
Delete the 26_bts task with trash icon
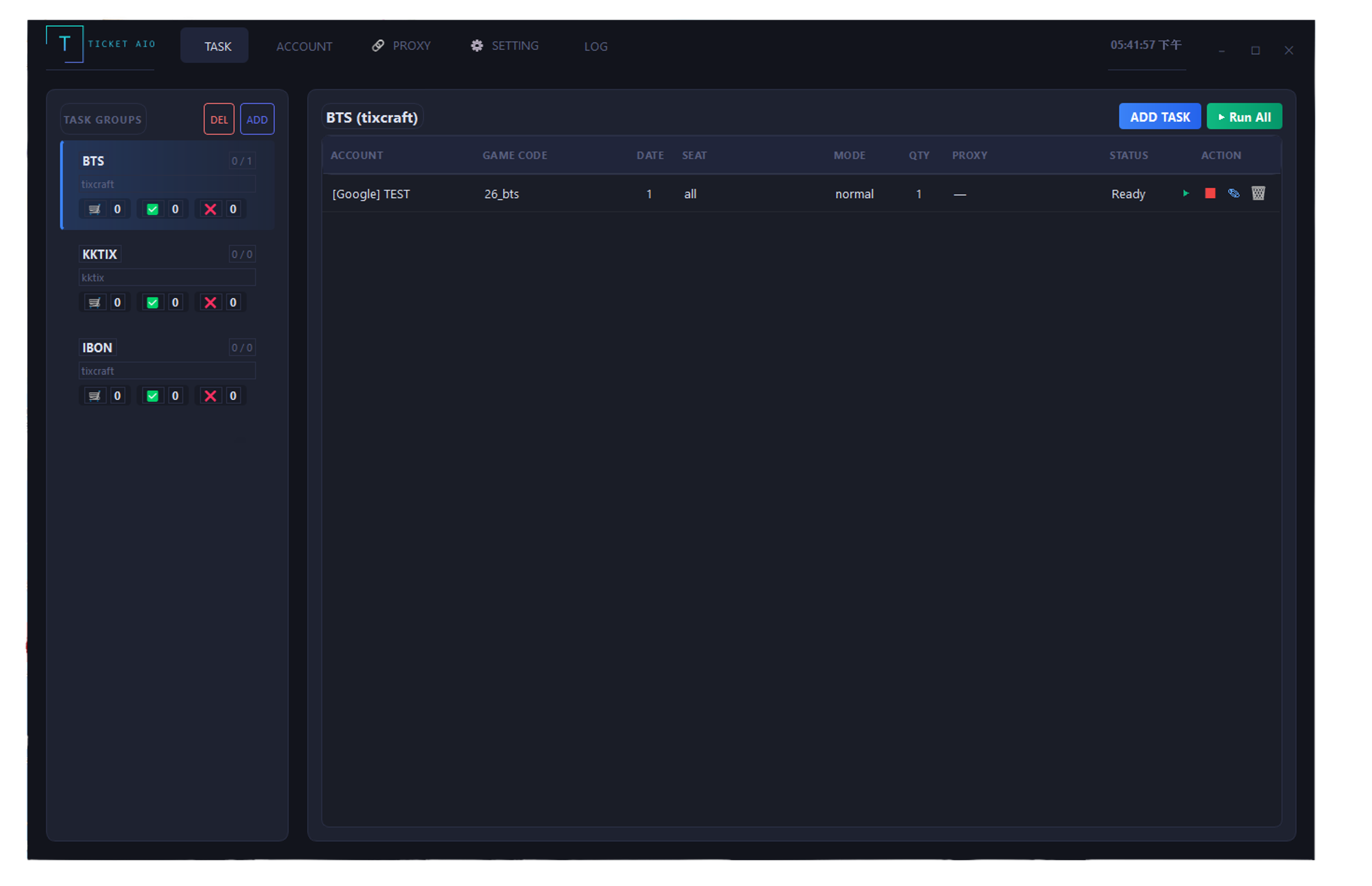click(1258, 194)
